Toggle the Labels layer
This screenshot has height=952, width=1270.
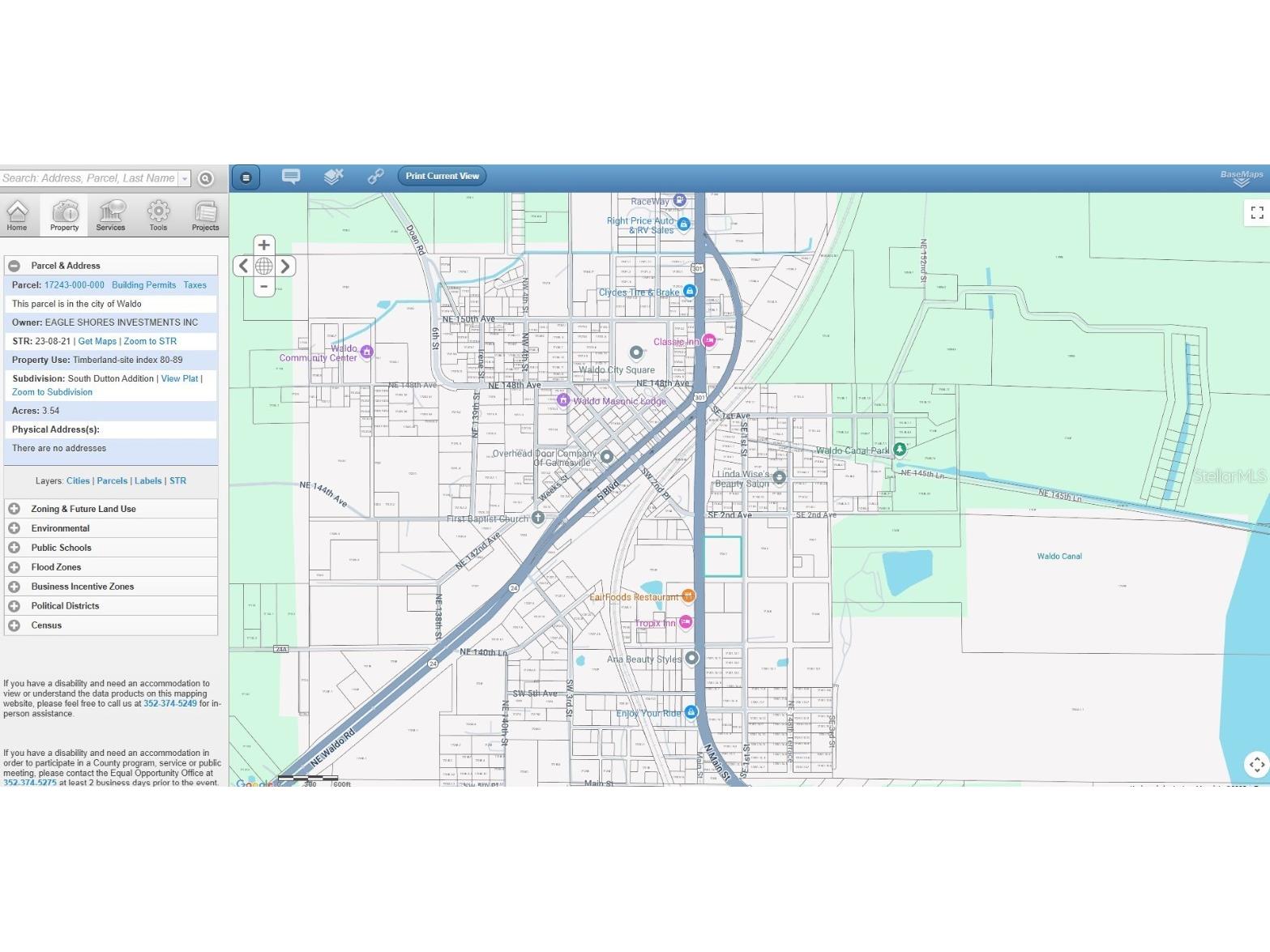pos(148,481)
